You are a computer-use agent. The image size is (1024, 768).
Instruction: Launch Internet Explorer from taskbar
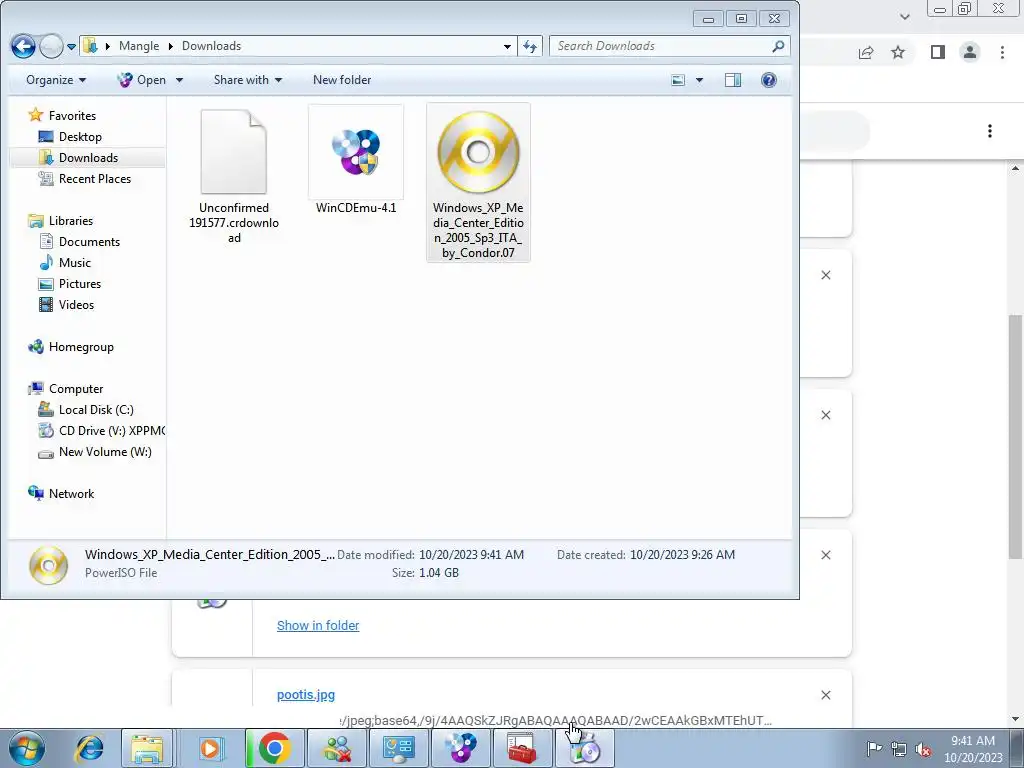(x=89, y=748)
